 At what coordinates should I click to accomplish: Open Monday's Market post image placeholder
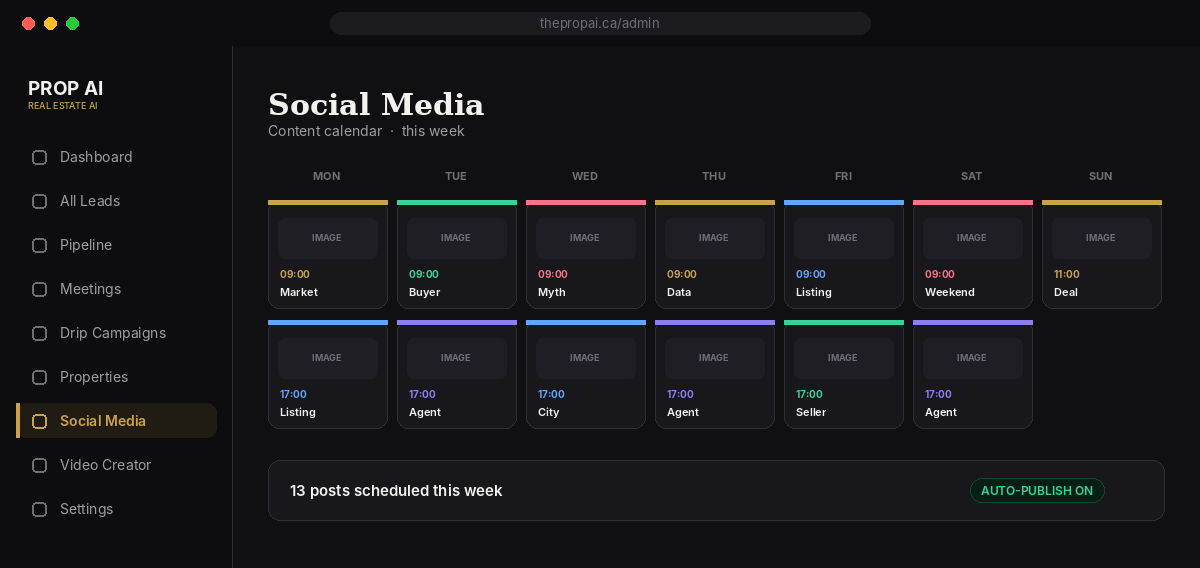[327, 238]
